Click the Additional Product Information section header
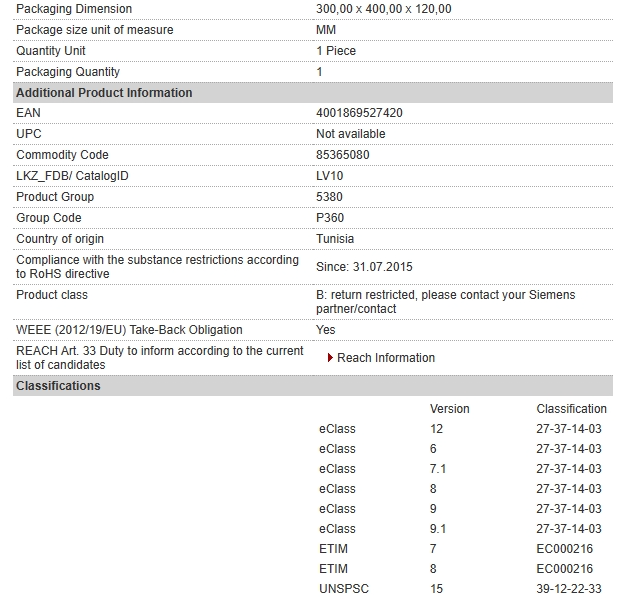 pyautogui.click(x=313, y=93)
